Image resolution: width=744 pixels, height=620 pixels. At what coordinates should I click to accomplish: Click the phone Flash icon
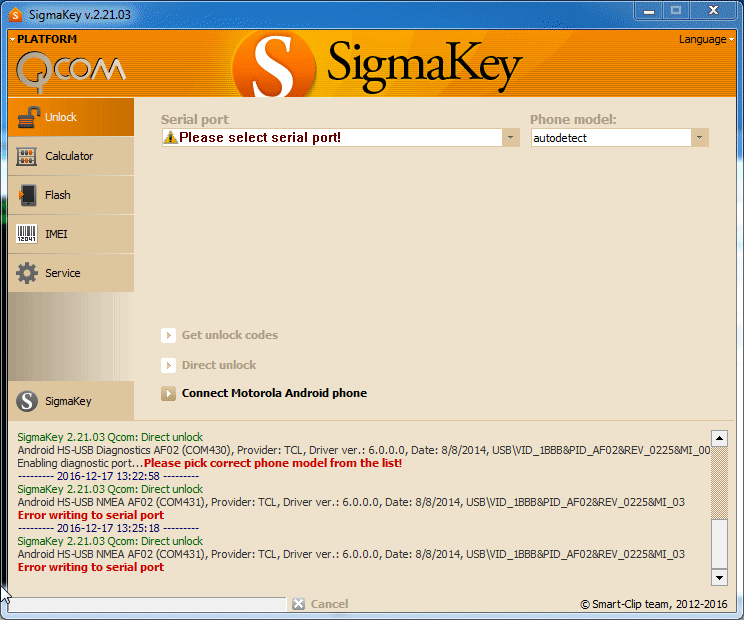point(28,195)
